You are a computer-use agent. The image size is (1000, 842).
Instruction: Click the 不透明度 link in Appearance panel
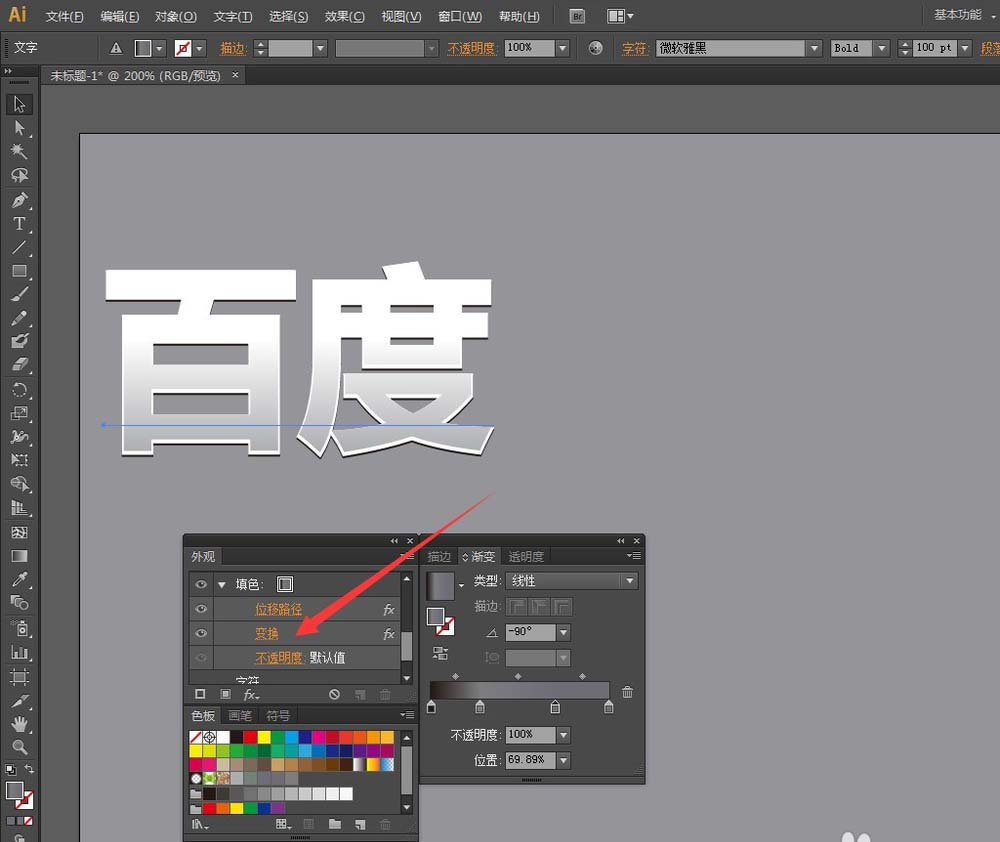[x=279, y=658]
